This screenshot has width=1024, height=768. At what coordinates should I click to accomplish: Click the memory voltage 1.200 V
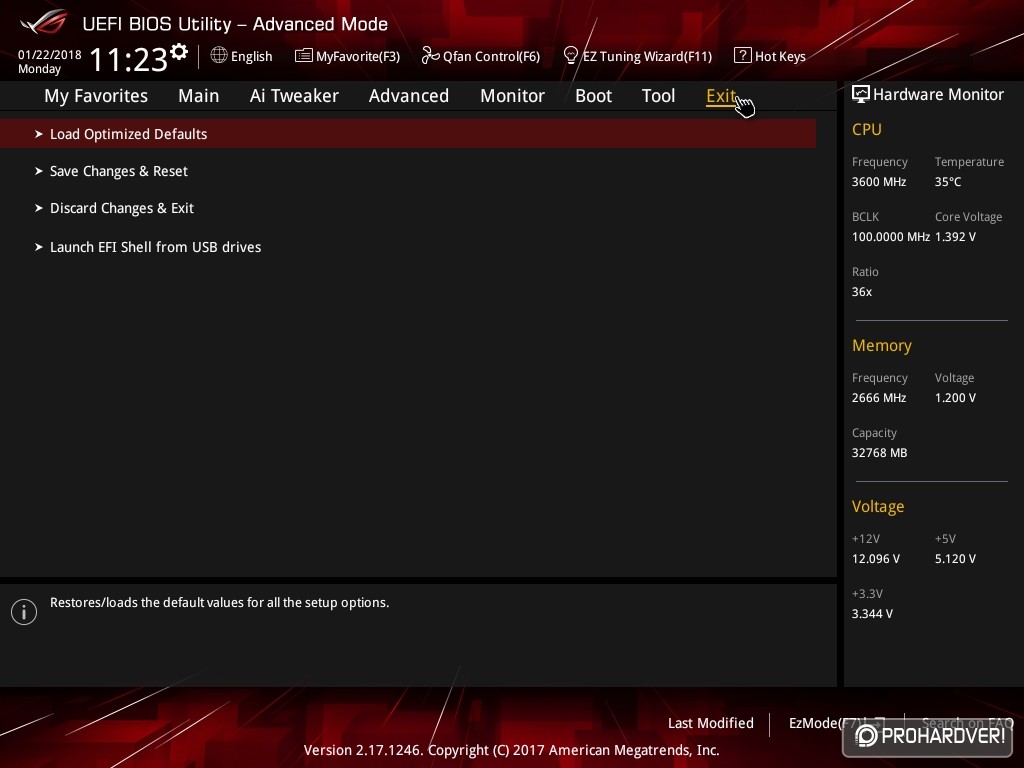tap(955, 398)
